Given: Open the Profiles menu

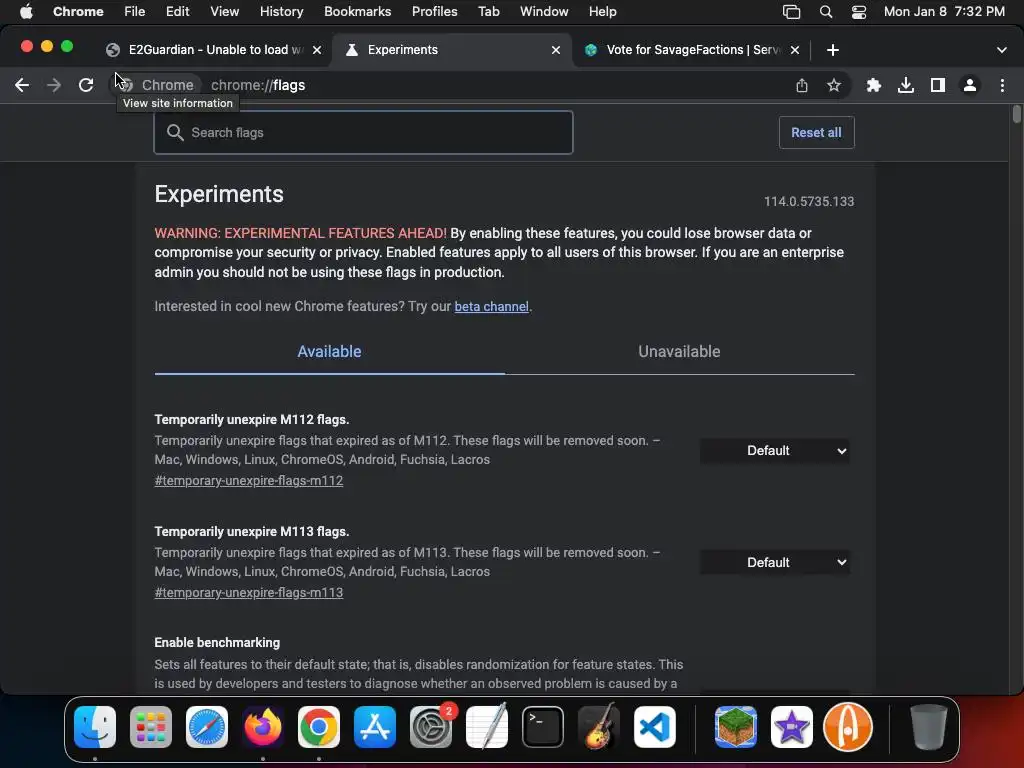Looking at the screenshot, I should tap(434, 12).
